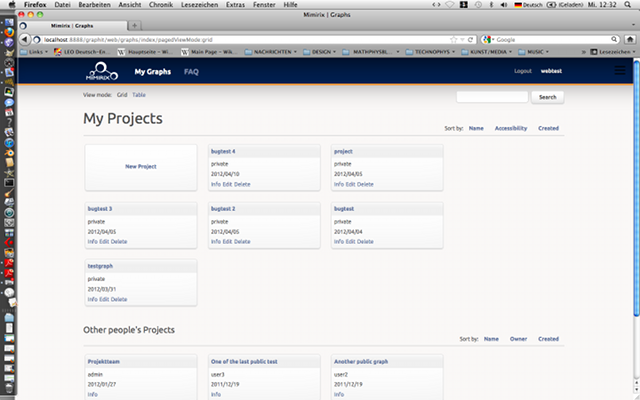Open the Main Page Wikipedia bookmark
Image resolution: width=640 pixels, height=400 pixels.
209,52
